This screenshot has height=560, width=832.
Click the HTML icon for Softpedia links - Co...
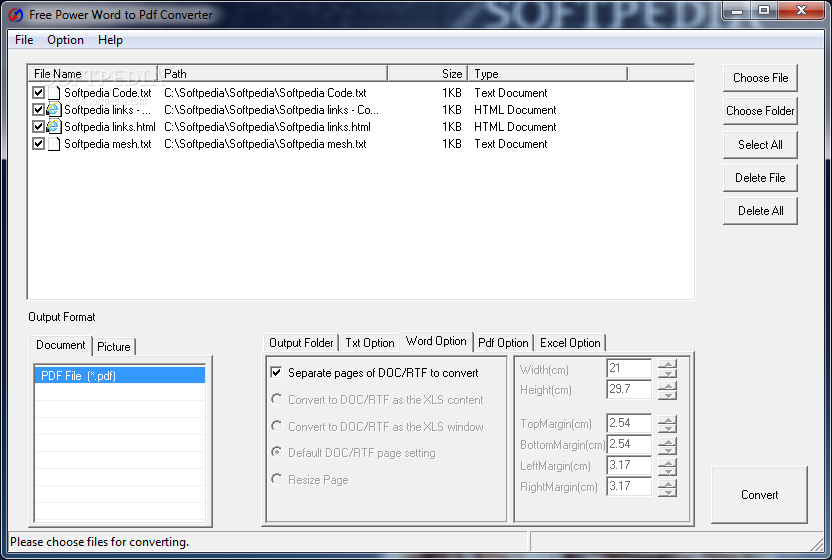tap(54, 110)
